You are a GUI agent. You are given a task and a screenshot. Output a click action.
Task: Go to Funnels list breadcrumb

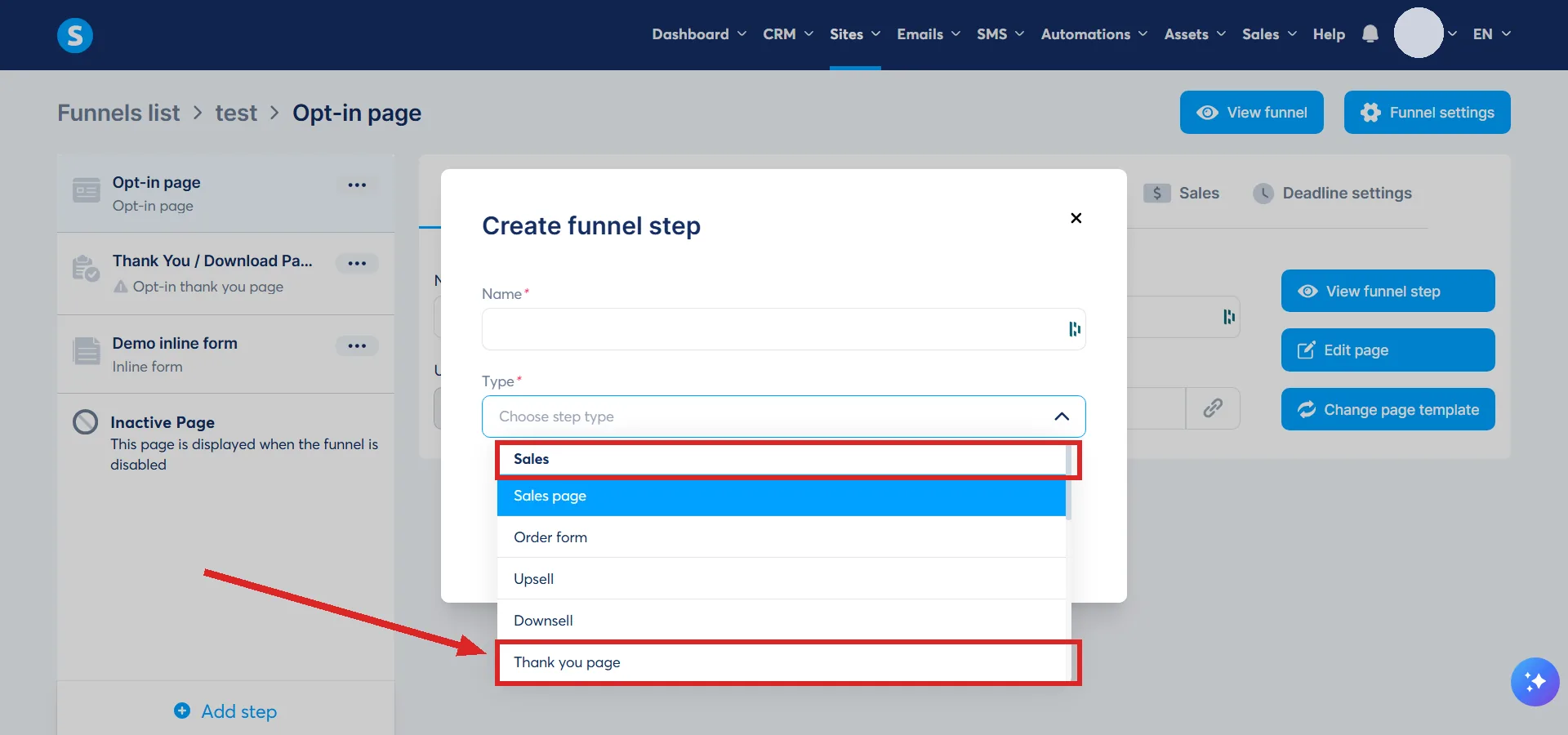point(118,113)
